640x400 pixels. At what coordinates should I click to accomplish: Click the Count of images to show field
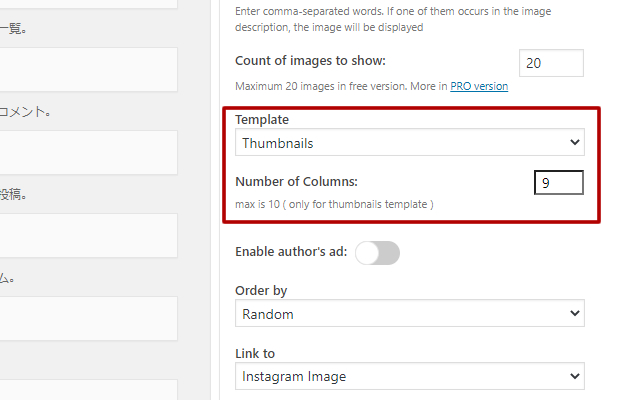(x=551, y=63)
